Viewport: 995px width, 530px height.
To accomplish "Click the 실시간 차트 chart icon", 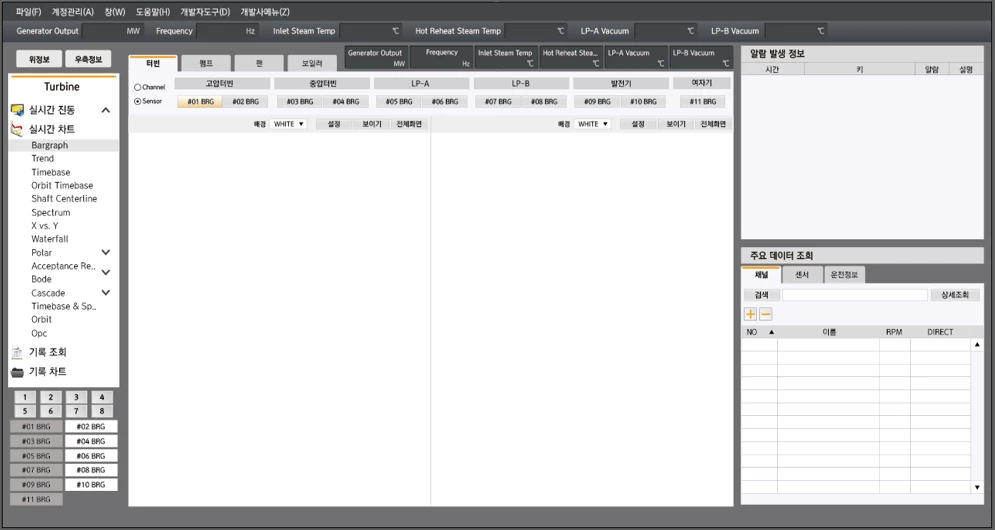I will tap(18, 129).
